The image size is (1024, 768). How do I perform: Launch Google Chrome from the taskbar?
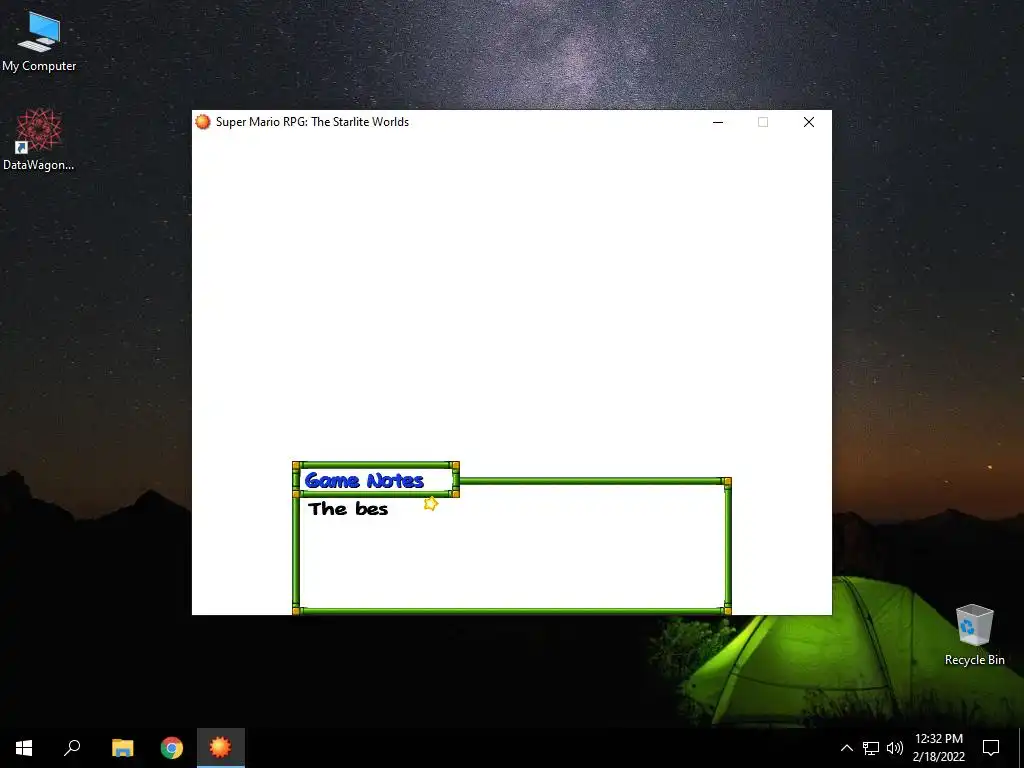point(172,748)
